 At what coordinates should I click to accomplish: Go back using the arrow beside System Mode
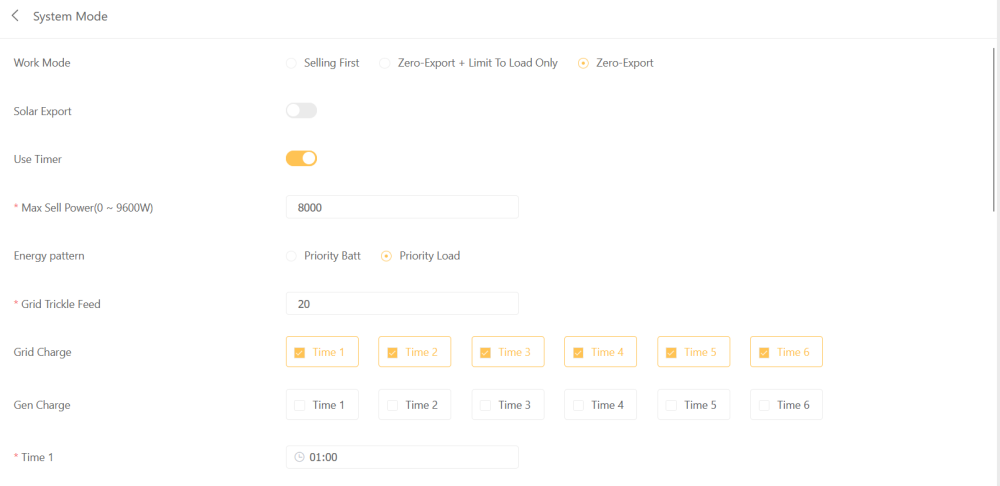15,16
